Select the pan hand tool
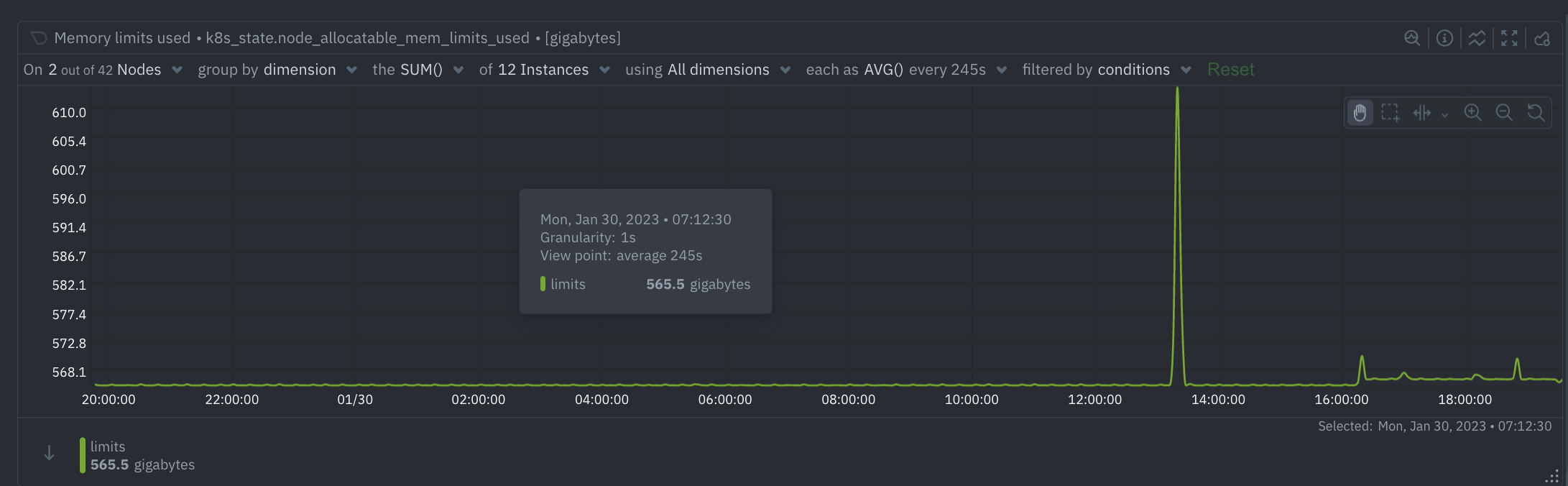Image resolution: width=1568 pixels, height=486 pixels. [1360, 113]
